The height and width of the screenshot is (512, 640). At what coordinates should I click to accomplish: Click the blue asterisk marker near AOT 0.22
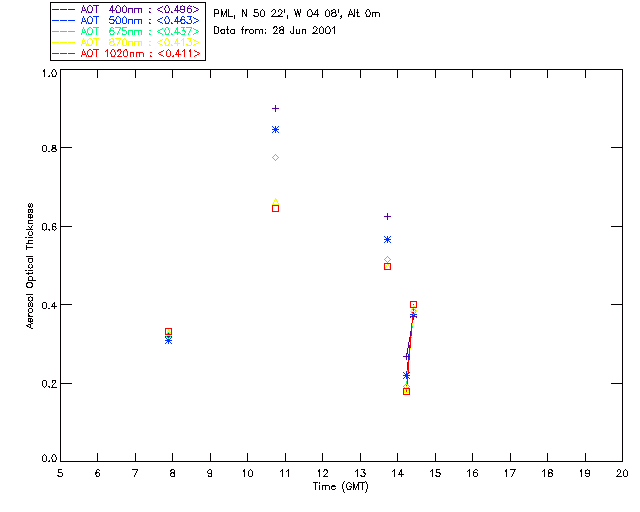(x=407, y=375)
